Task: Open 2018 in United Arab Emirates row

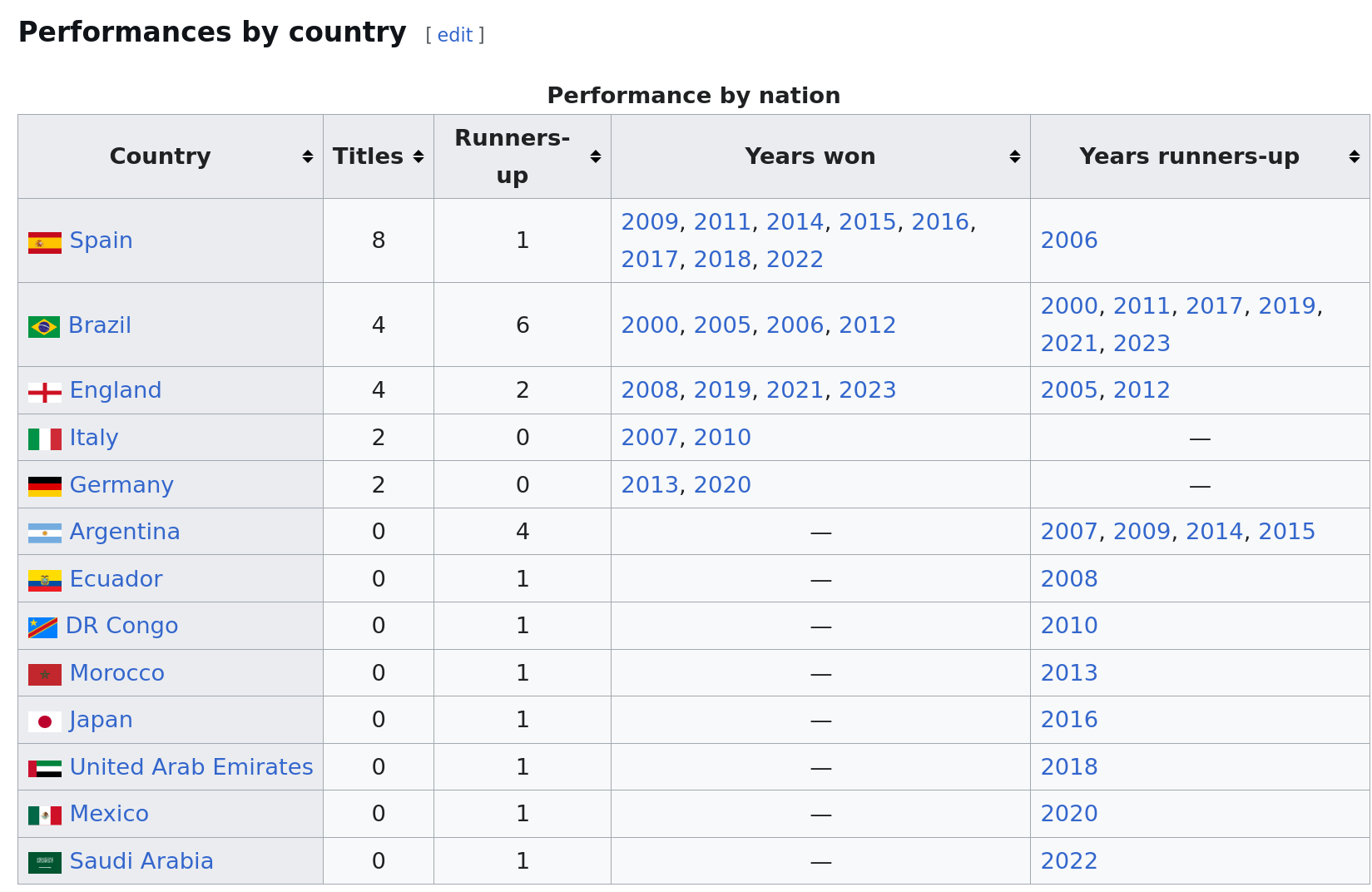Action: click(1069, 767)
